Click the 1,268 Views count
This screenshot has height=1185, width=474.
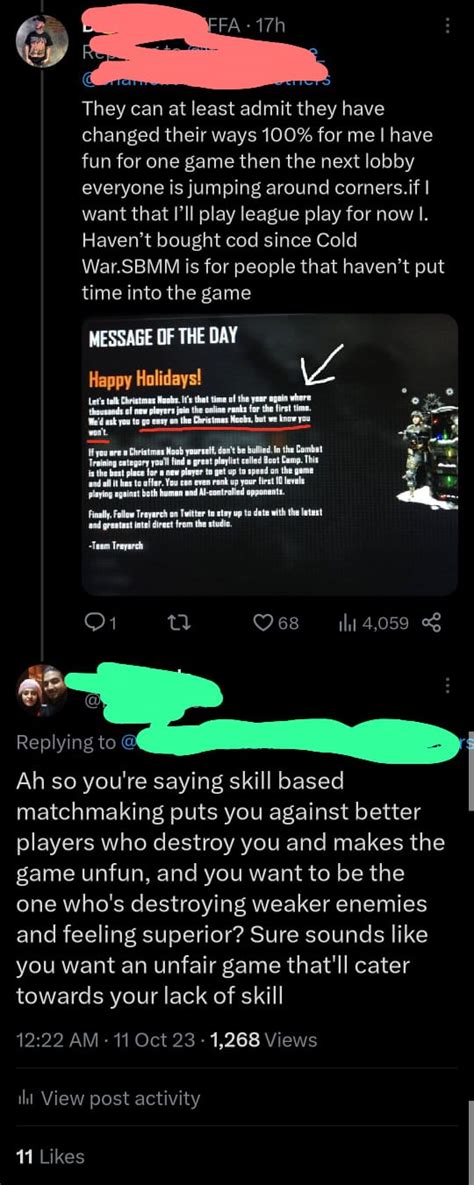(x=265, y=1040)
